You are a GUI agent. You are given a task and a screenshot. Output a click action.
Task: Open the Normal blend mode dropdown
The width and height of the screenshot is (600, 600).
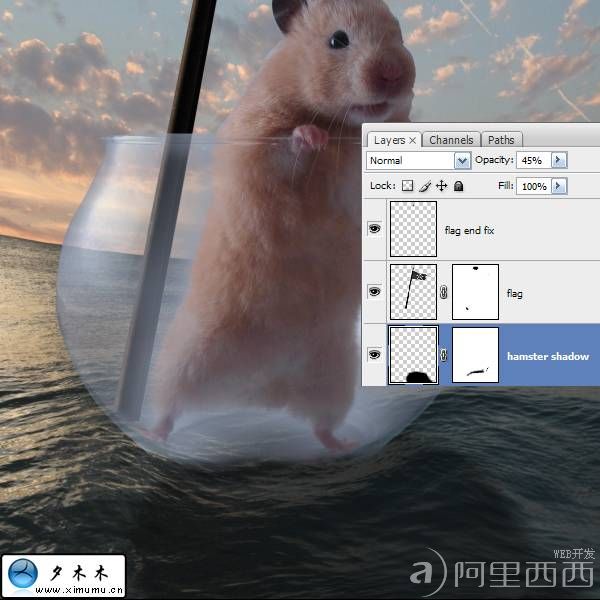[x=462, y=160]
